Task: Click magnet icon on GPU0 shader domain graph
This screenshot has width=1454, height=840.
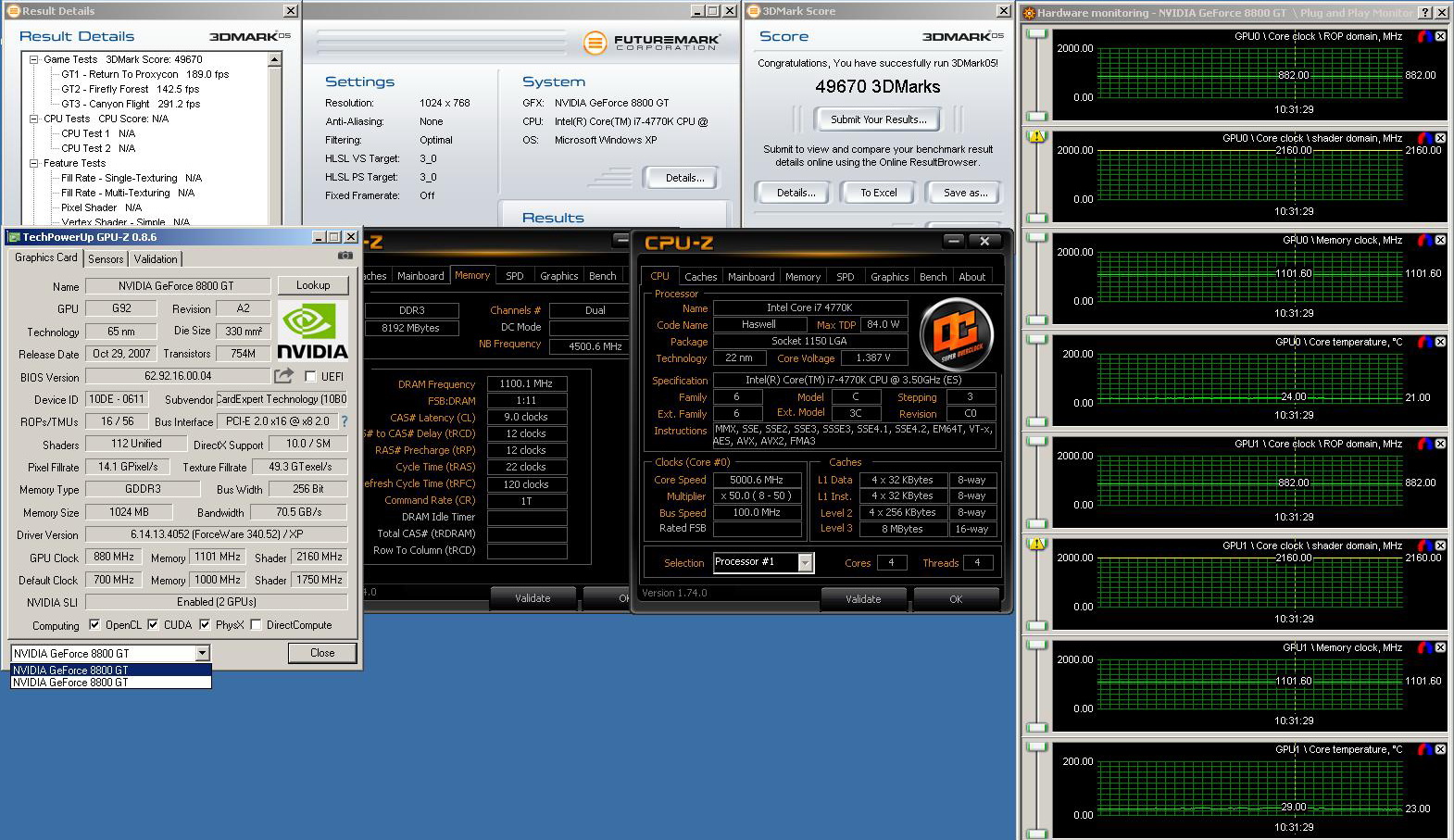Action: [1426, 138]
